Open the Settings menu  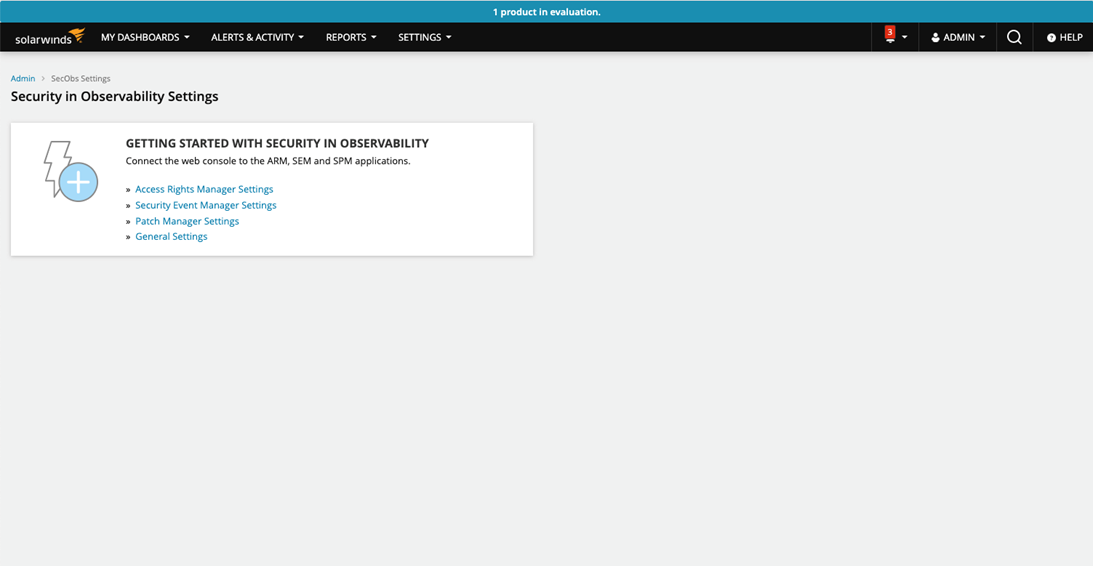click(x=425, y=37)
